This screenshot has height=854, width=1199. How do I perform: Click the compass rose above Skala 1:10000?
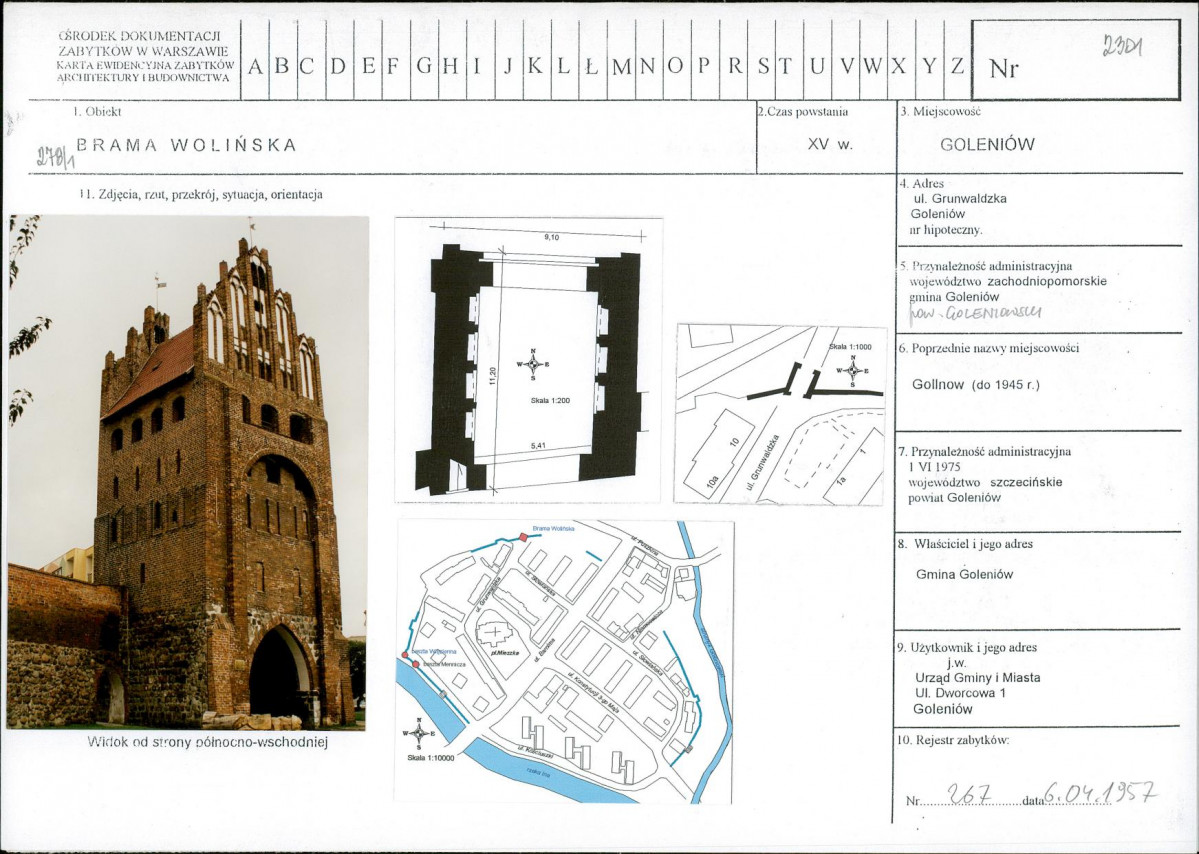[418, 734]
